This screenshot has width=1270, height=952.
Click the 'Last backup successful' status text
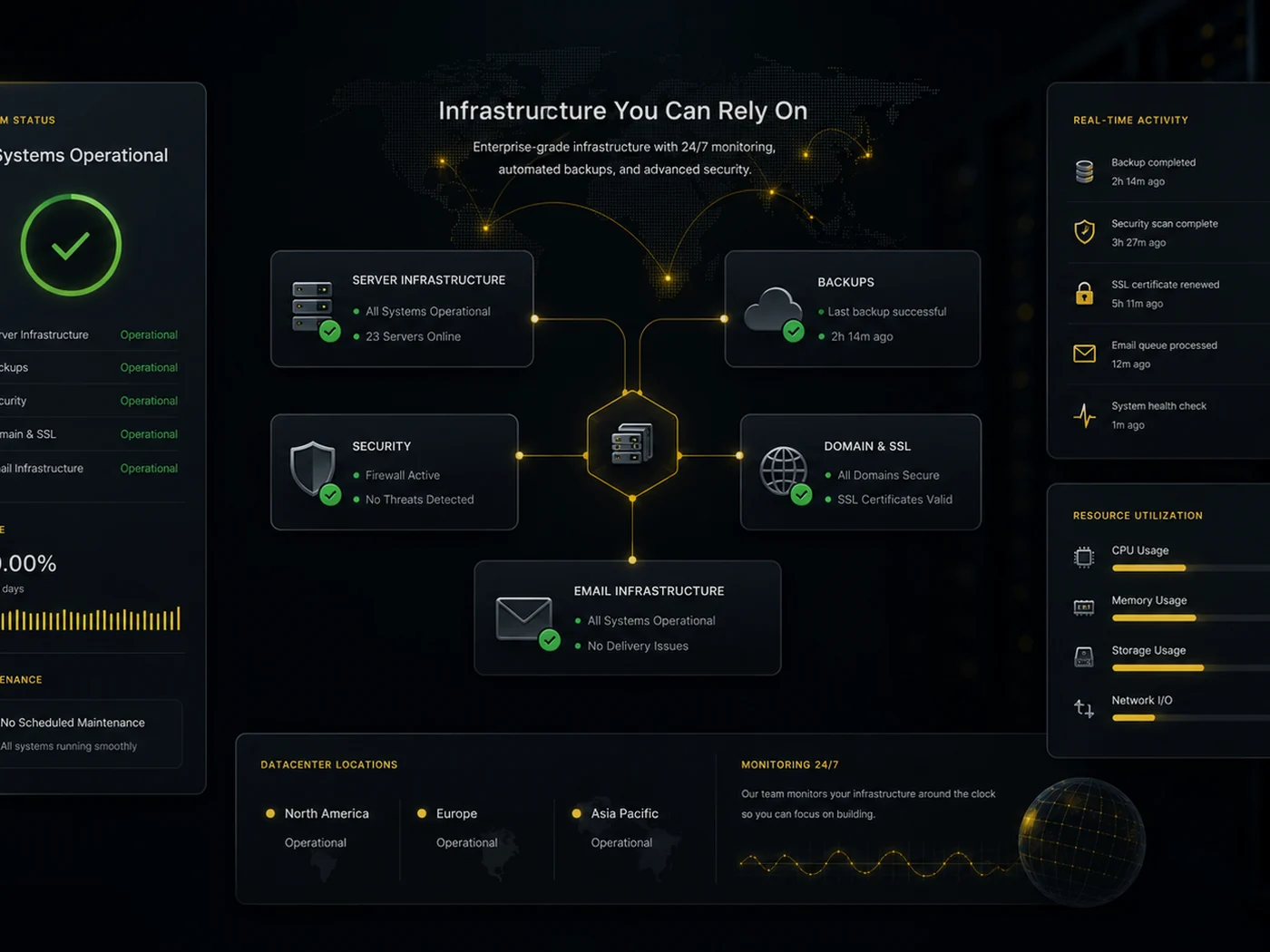coord(887,312)
